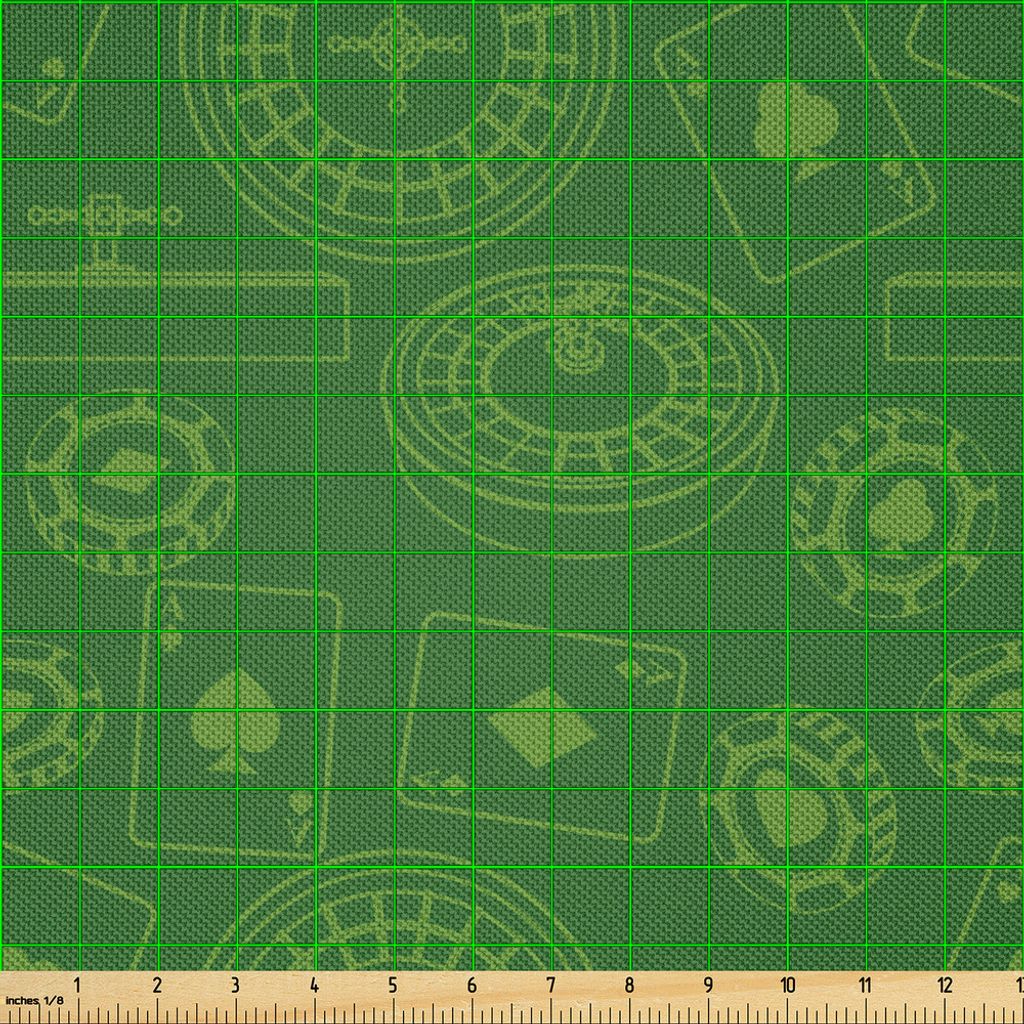Click the number 3 on the ruler
1024x1024 pixels.
[235, 985]
